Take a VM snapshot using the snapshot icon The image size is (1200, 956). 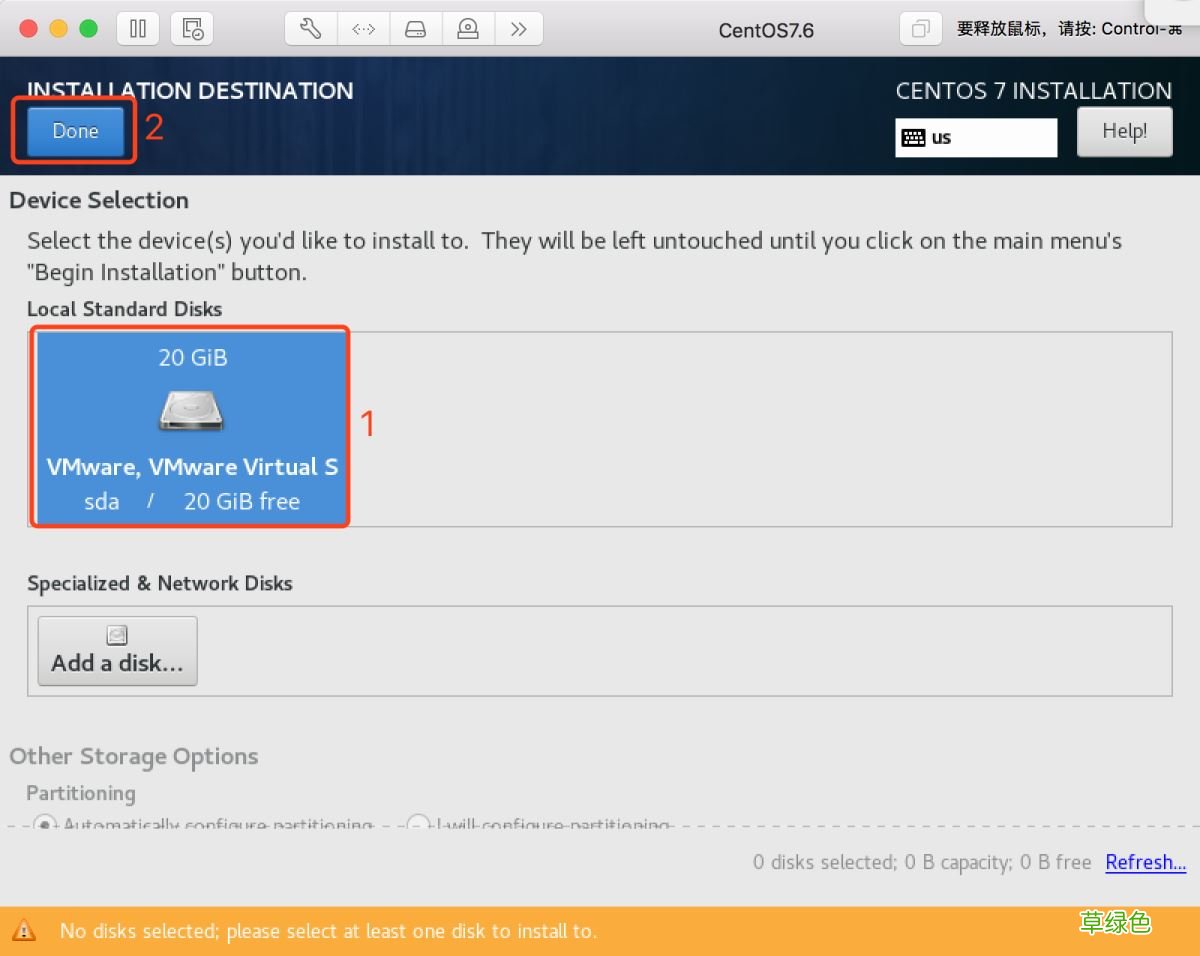tap(192, 28)
